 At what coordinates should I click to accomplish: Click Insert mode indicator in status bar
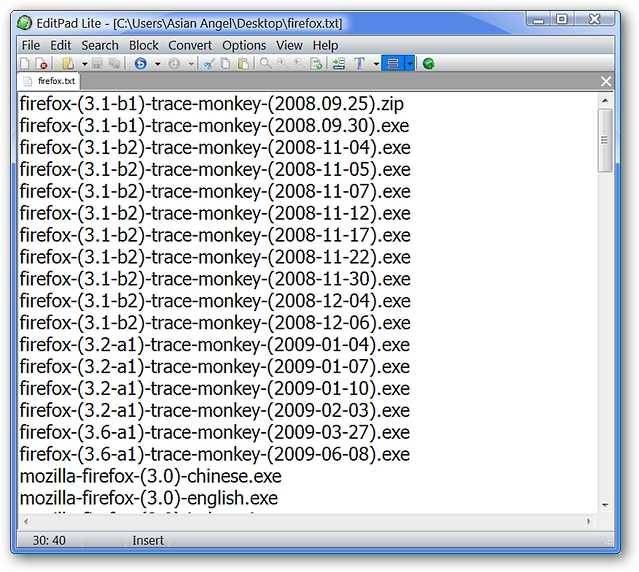pos(148,540)
